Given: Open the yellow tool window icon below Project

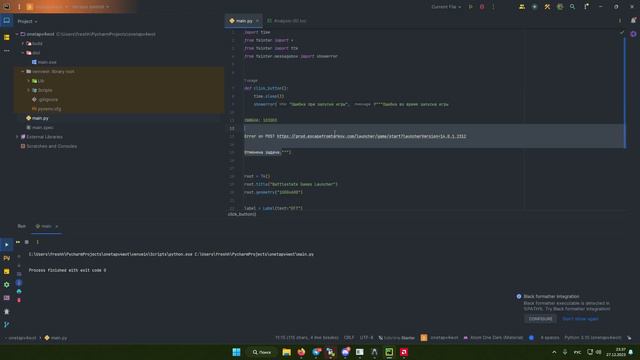Looking at the screenshot, I should [x=7, y=37].
